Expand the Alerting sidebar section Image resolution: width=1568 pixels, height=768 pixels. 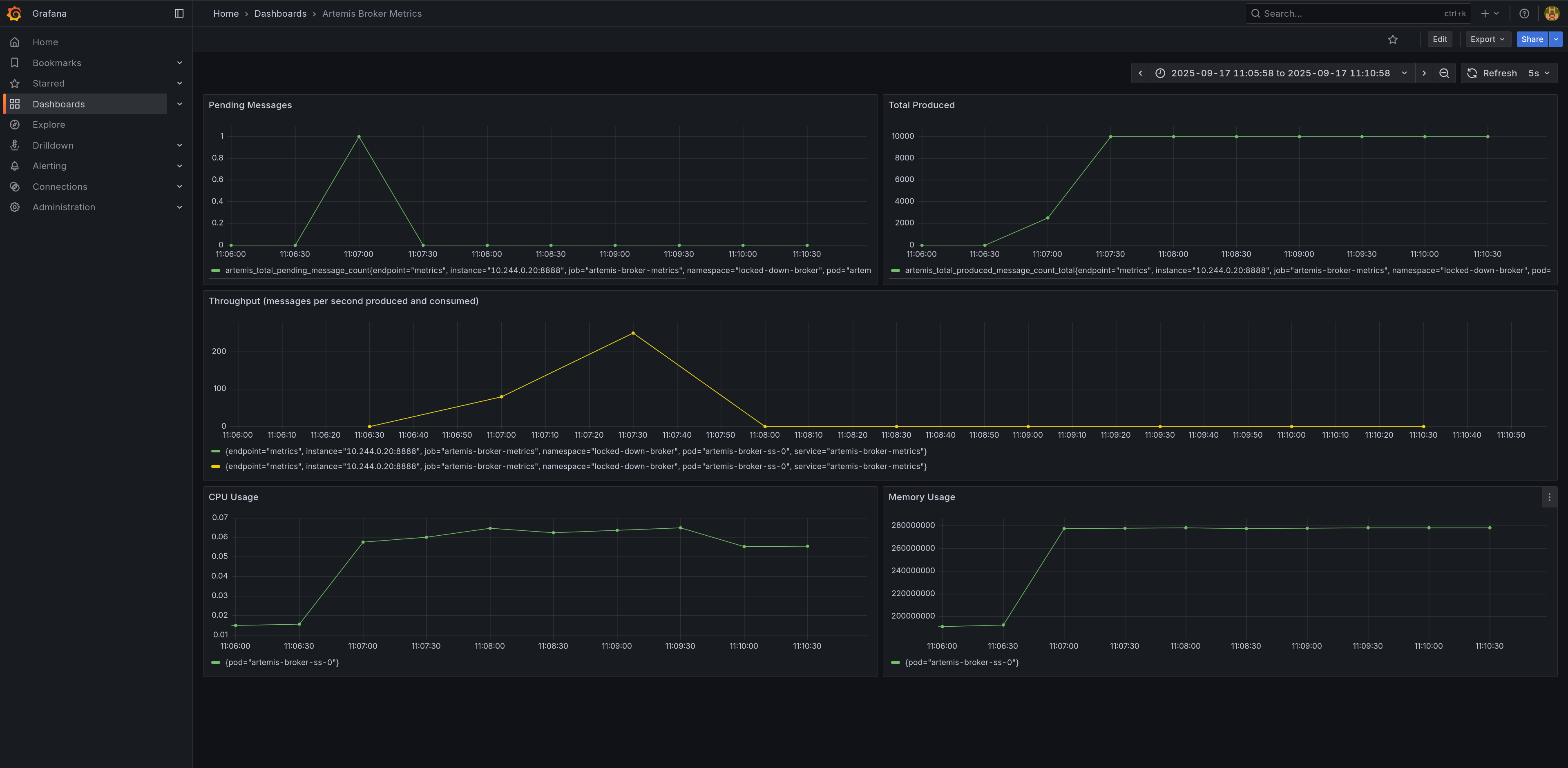[x=179, y=166]
